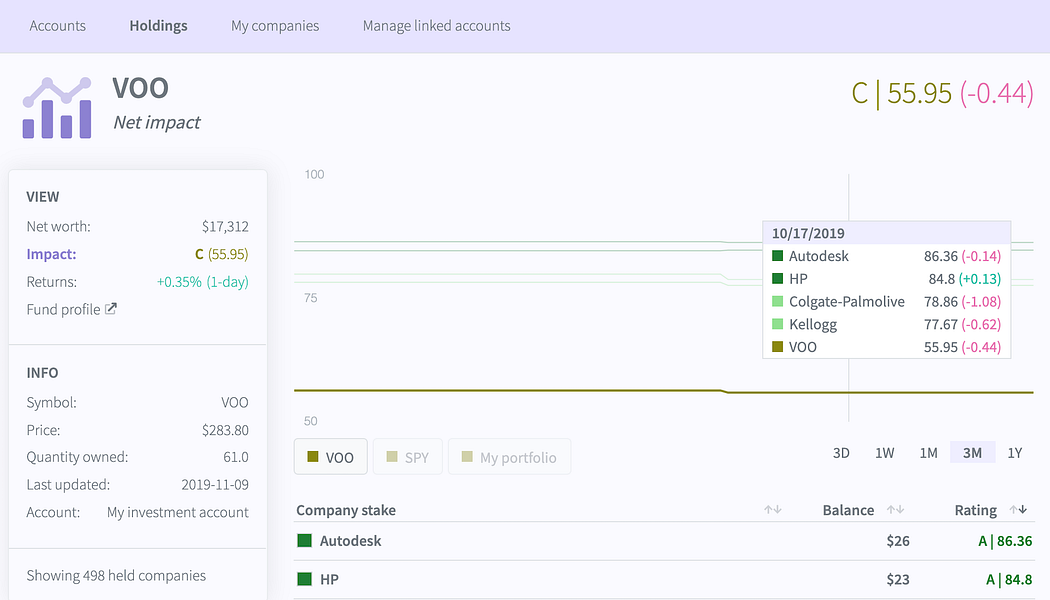The image size is (1050, 600).
Task: Click My investment account value
Action: tap(177, 512)
